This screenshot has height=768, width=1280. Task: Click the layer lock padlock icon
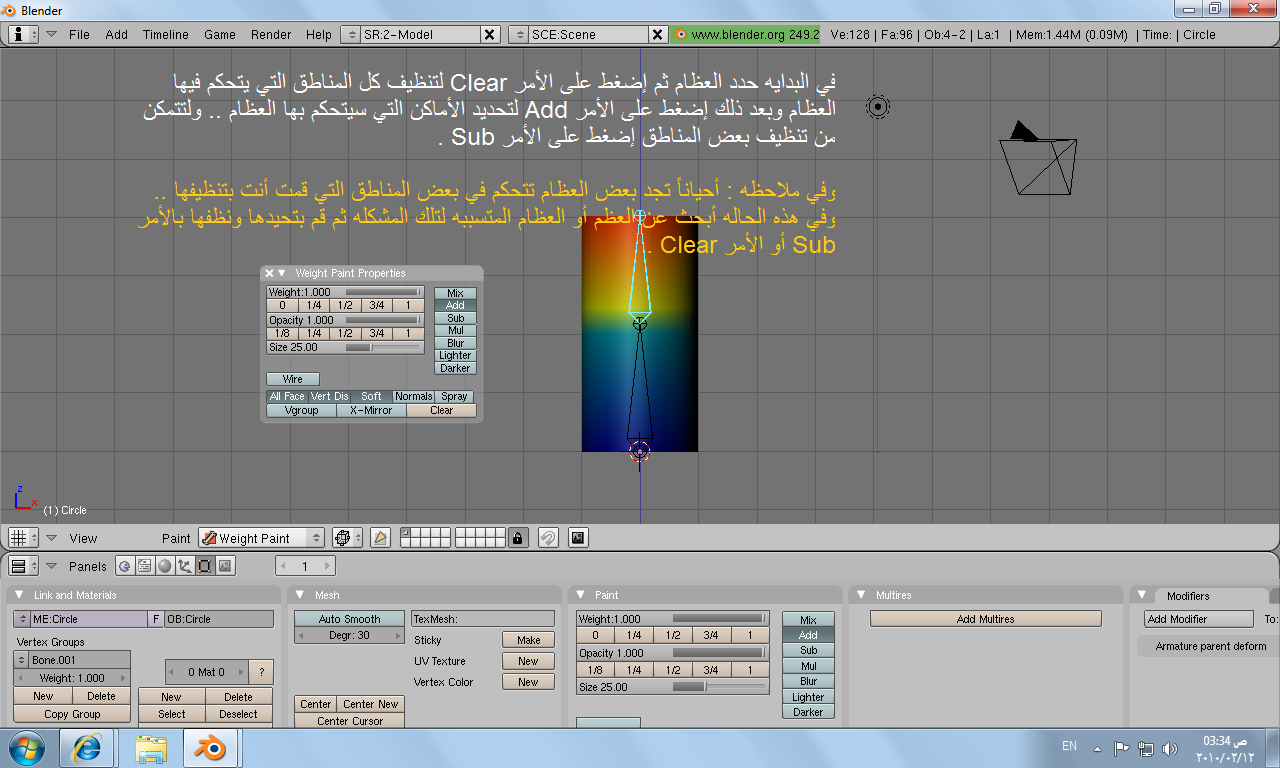(x=517, y=538)
